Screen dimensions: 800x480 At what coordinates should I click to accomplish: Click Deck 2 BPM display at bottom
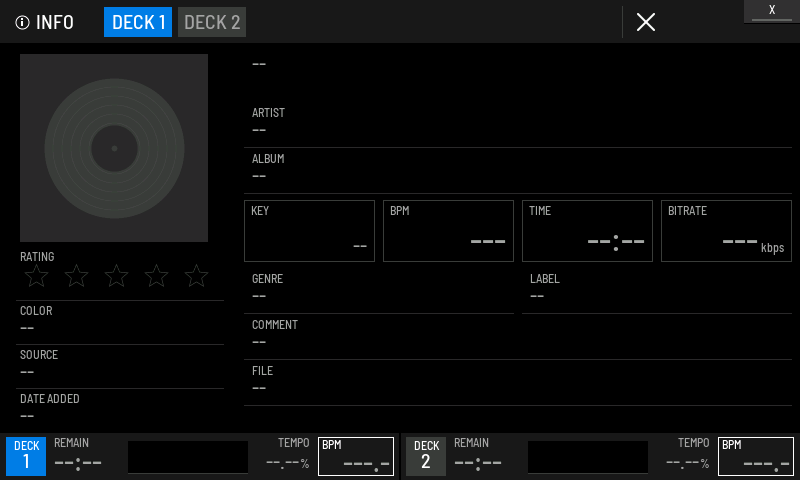pos(756,456)
